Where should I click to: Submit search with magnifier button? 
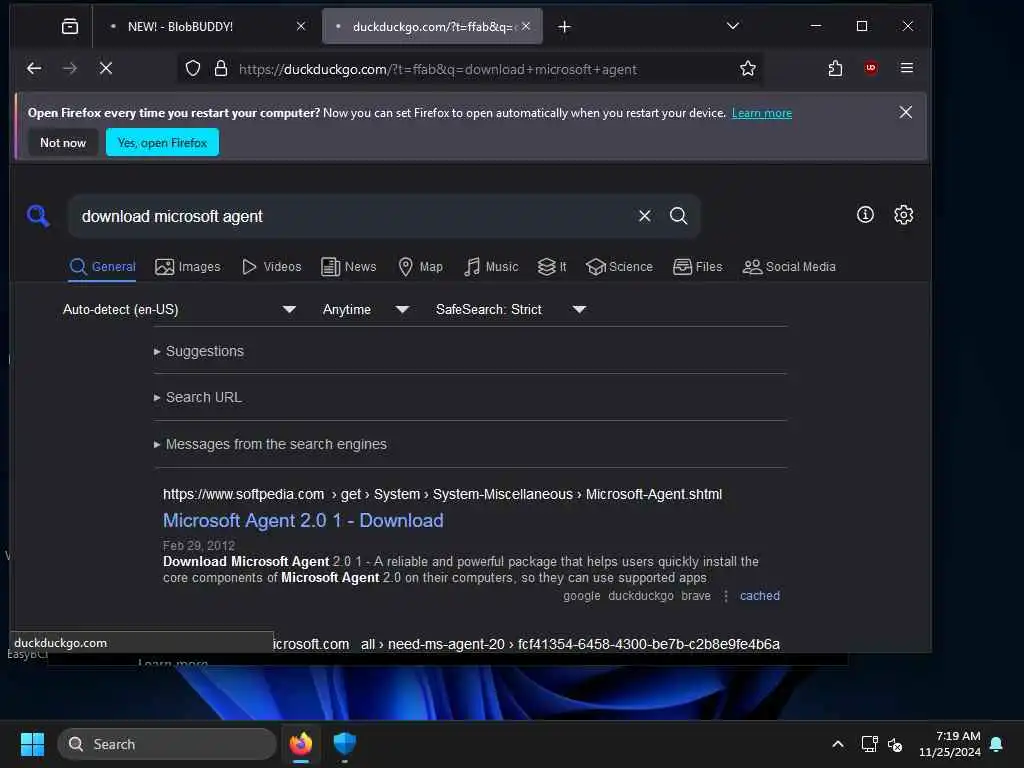pyautogui.click(x=679, y=216)
